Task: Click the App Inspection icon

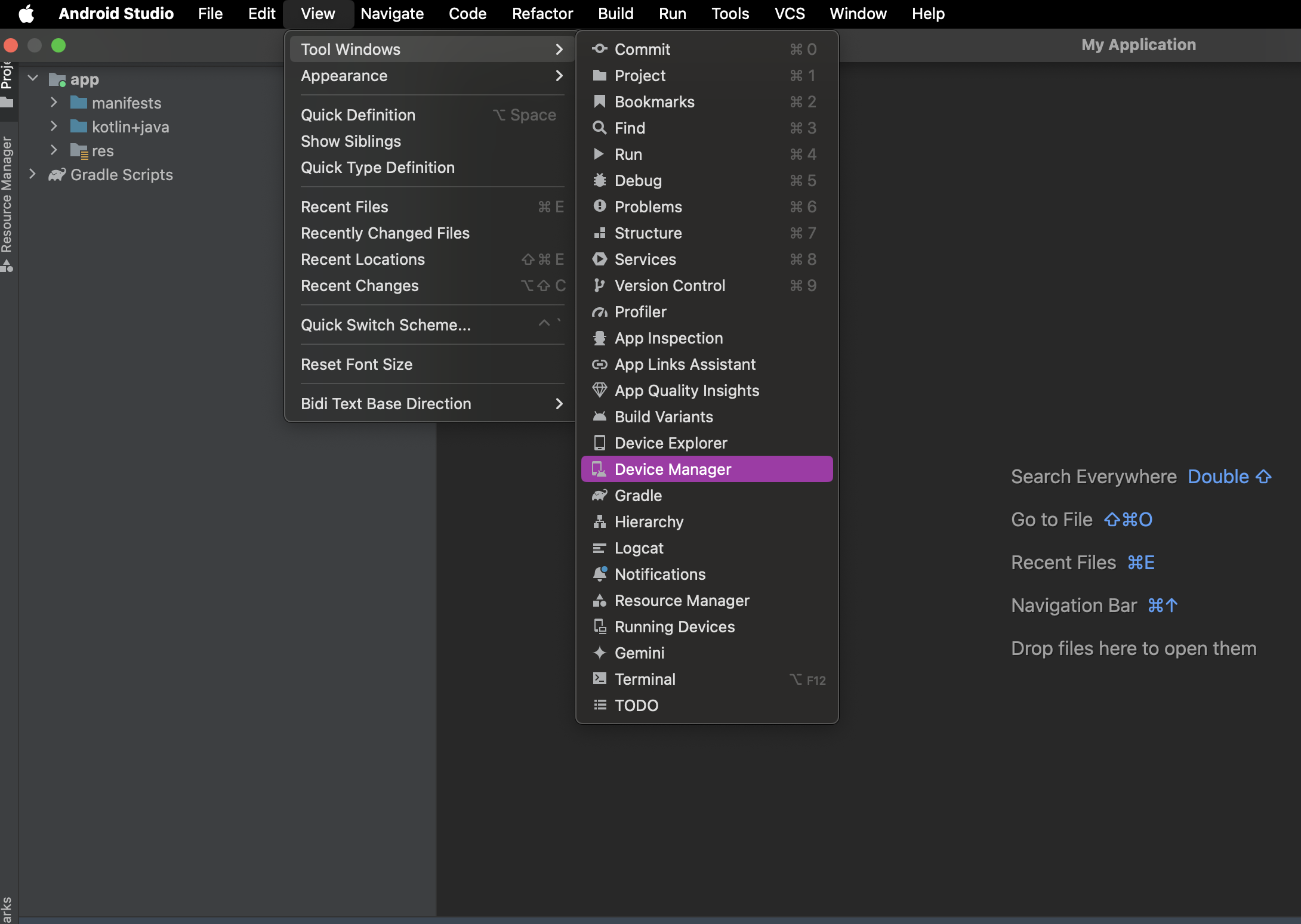Action: pos(597,338)
